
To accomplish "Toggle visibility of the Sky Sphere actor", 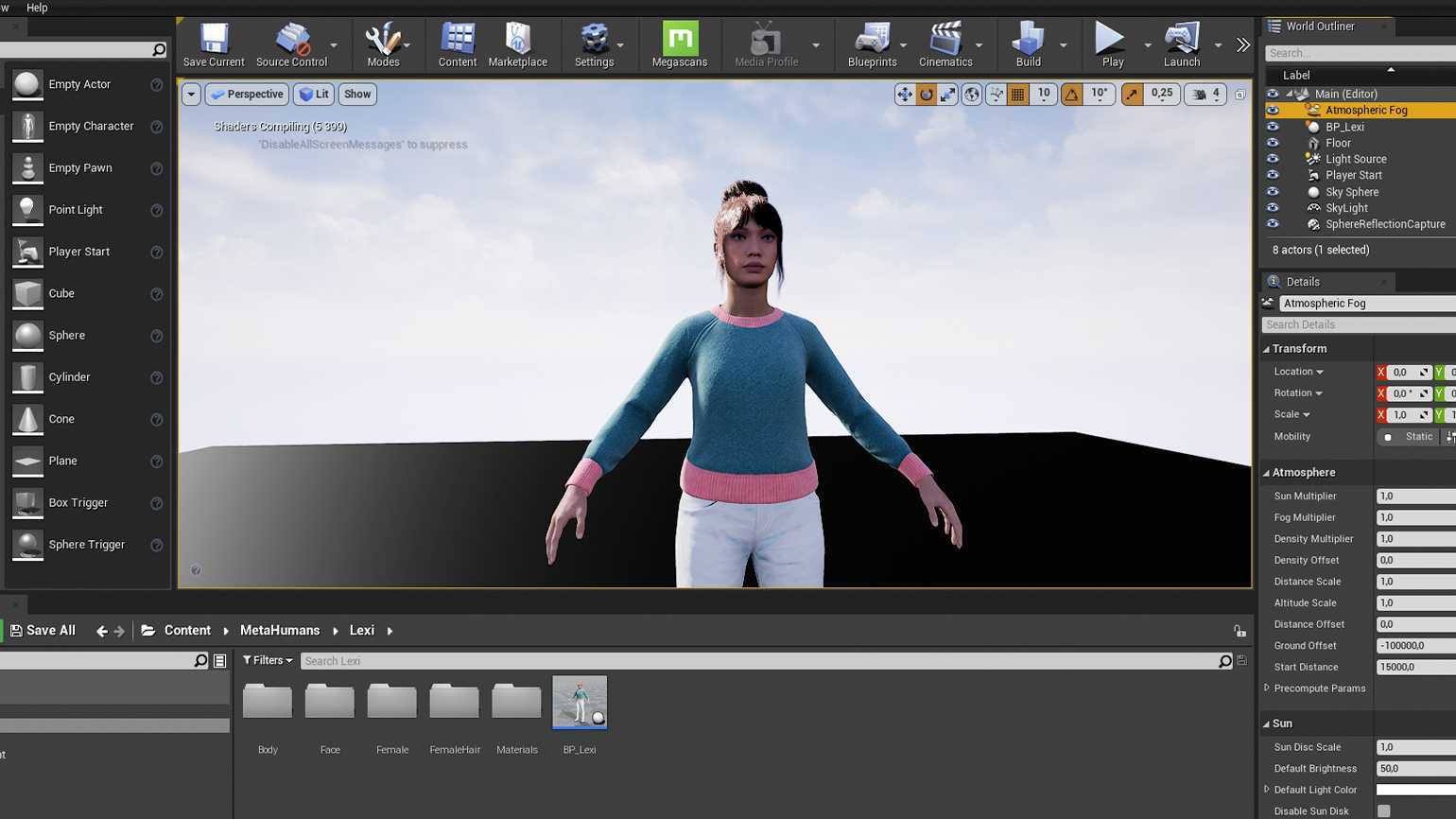I will [x=1273, y=192].
